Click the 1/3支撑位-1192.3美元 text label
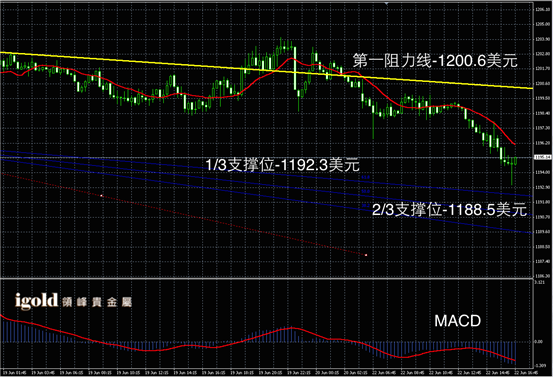This screenshot has height=377, width=553. [x=282, y=165]
